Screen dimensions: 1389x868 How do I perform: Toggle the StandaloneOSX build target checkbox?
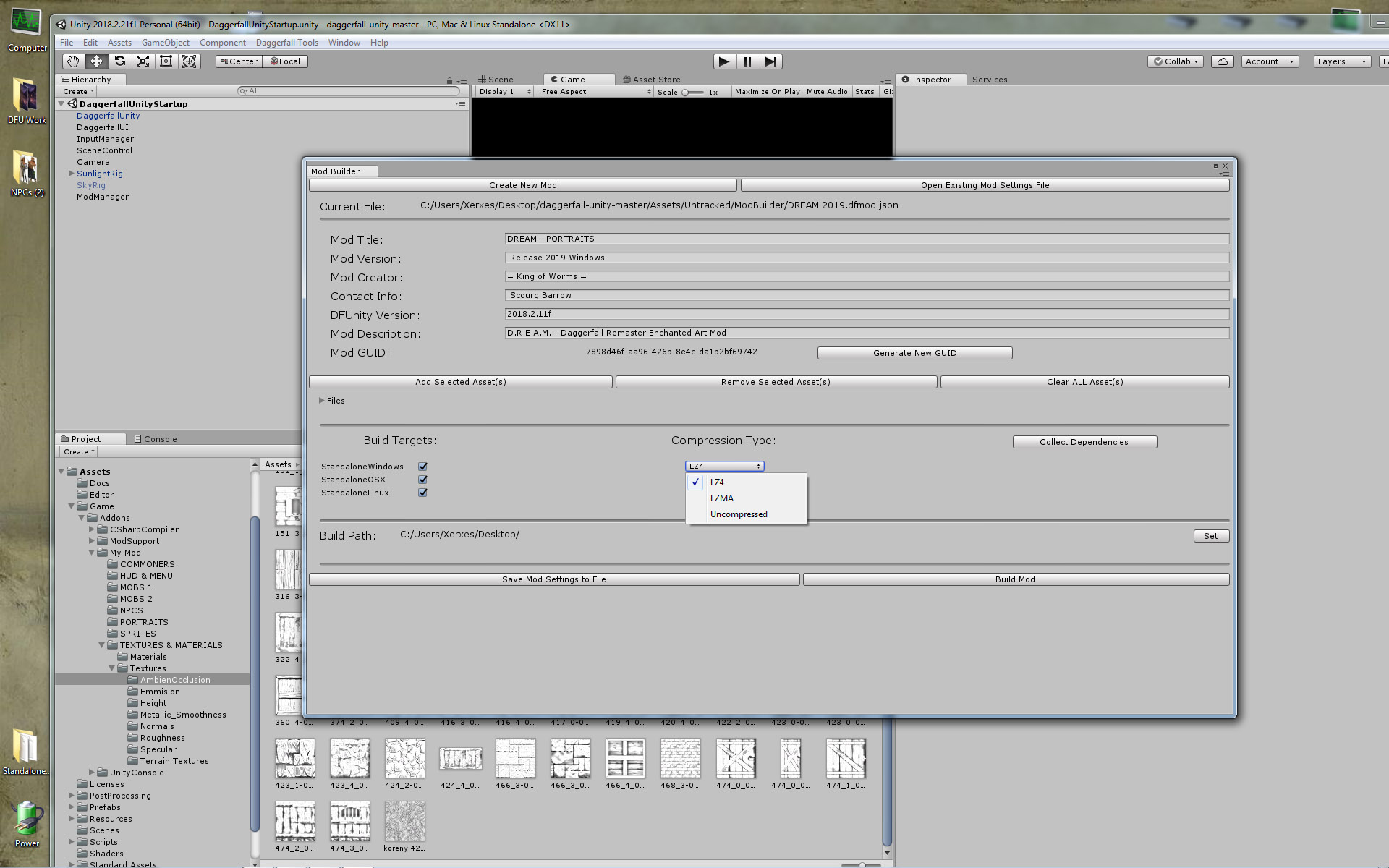(x=422, y=480)
